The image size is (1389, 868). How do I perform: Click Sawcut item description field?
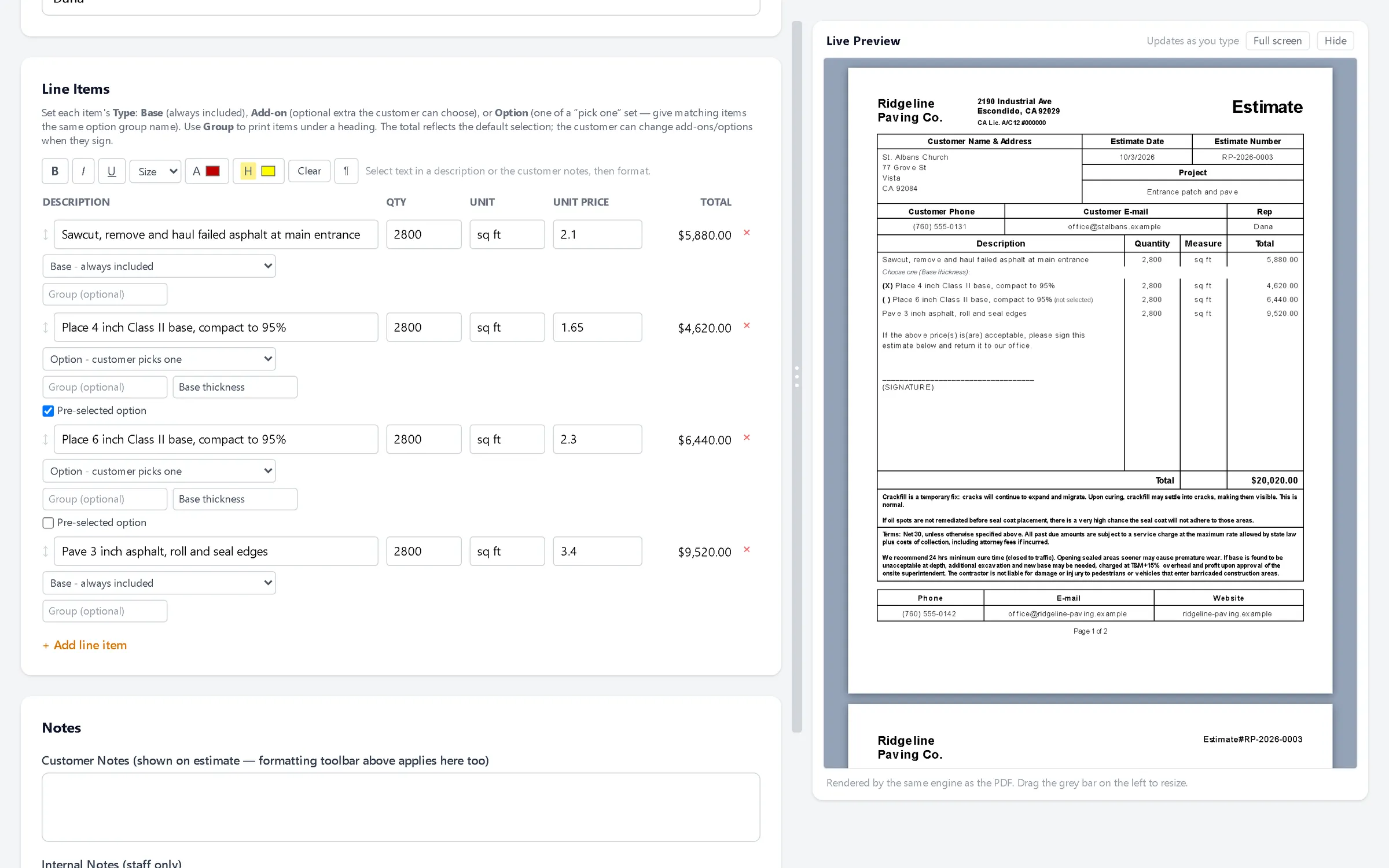click(x=216, y=234)
